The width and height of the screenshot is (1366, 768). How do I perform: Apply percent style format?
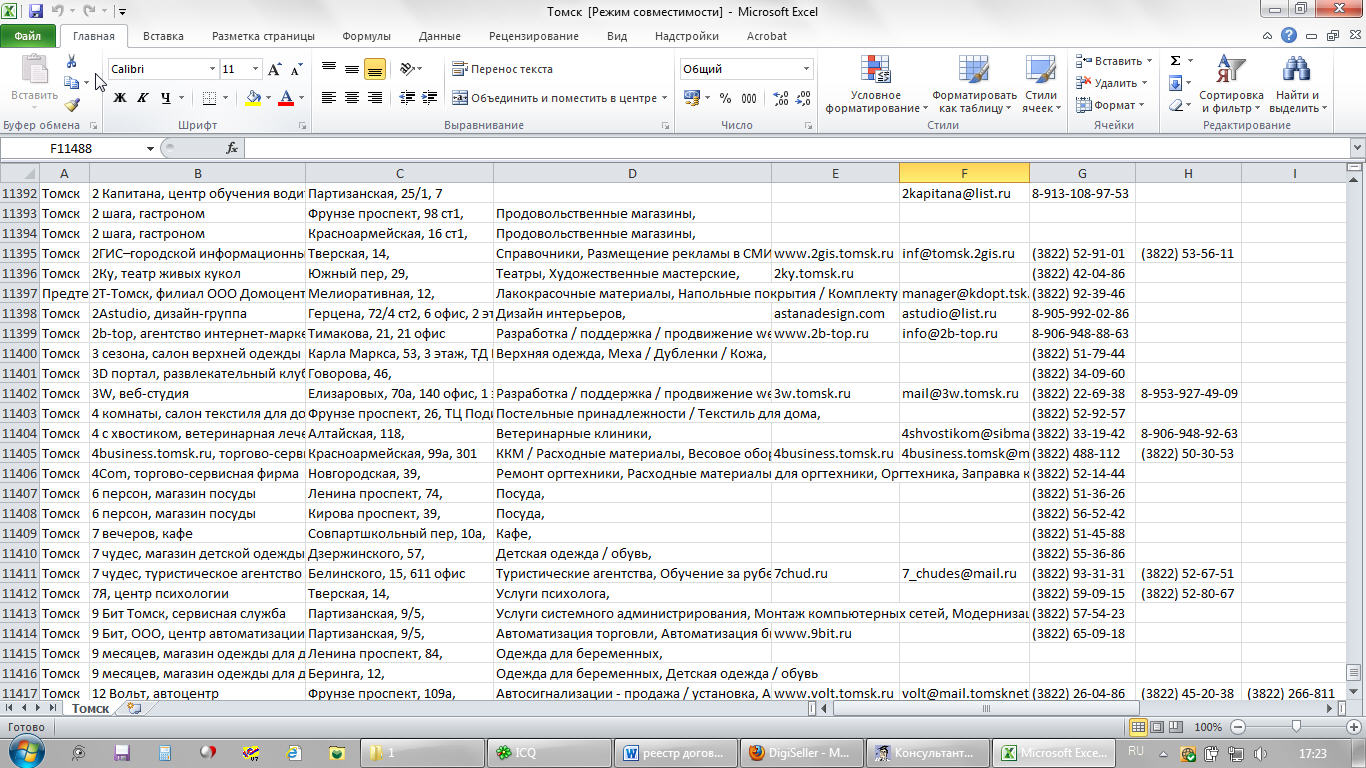(725, 98)
